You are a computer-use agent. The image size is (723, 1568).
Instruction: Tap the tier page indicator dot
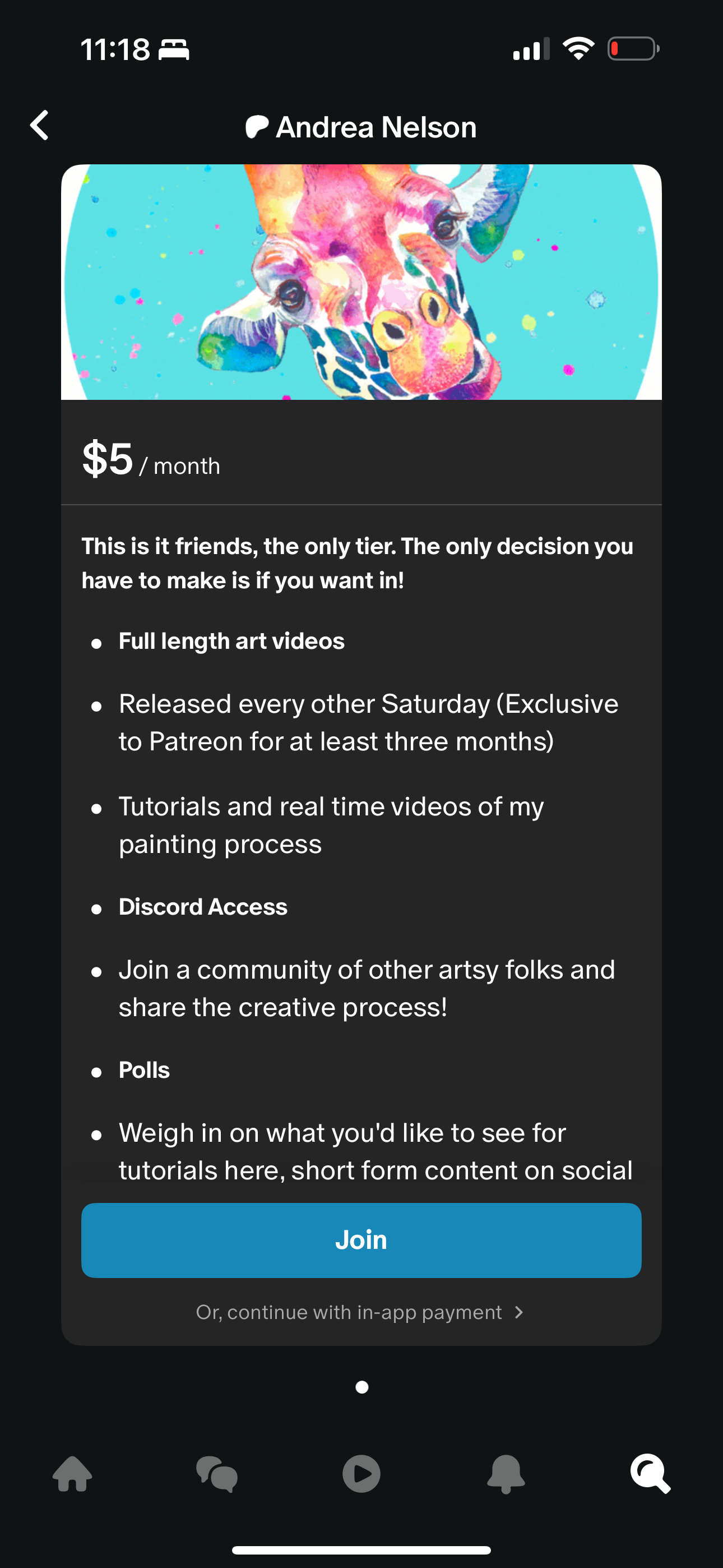point(361,1387)
